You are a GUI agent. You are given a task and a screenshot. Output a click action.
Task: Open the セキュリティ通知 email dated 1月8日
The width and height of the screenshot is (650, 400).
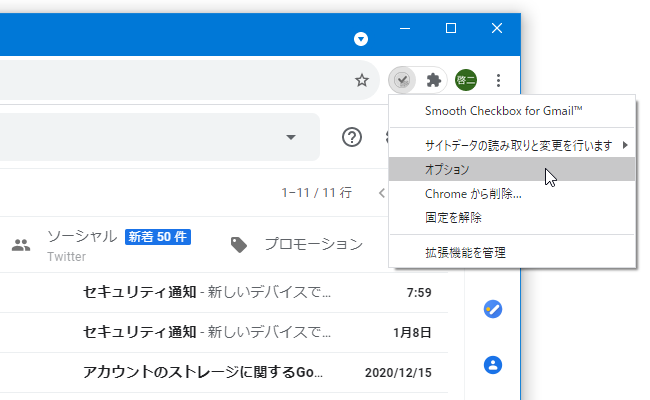[224, 332]
